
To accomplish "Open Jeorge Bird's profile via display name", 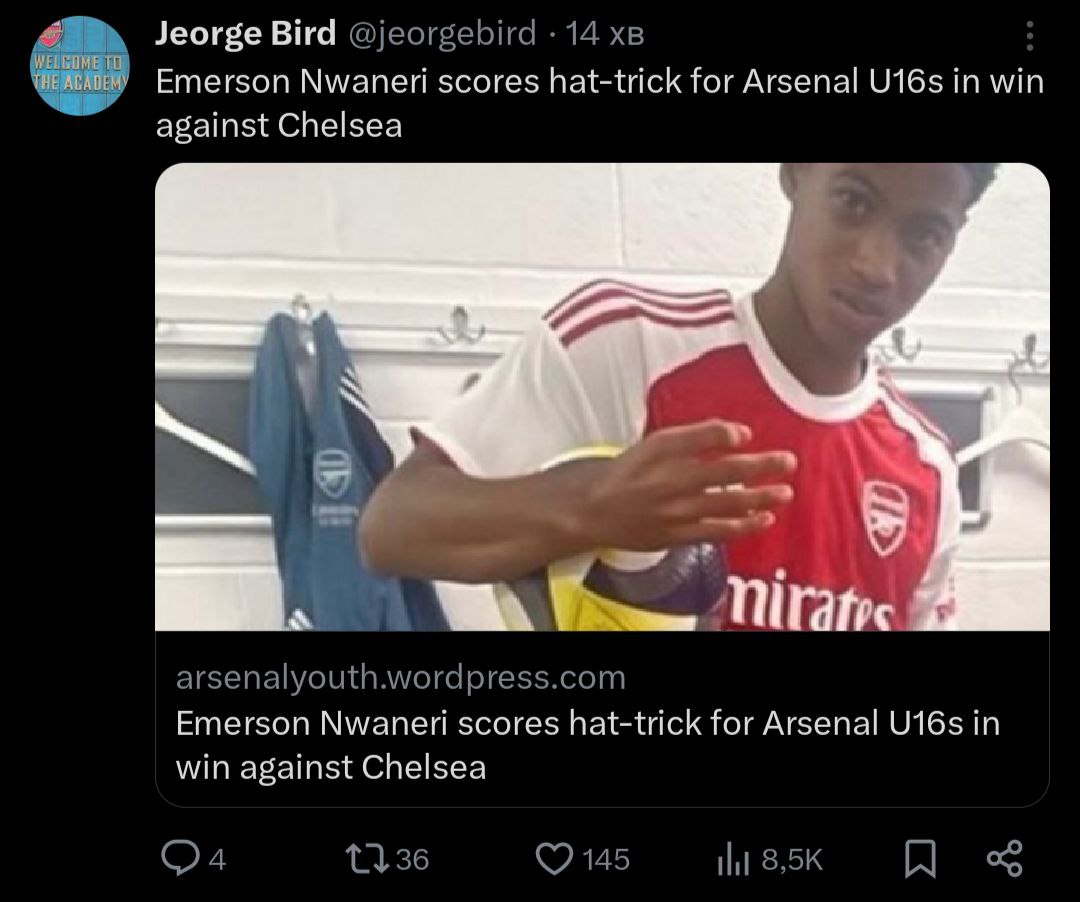I will click(x=246, y=34).
